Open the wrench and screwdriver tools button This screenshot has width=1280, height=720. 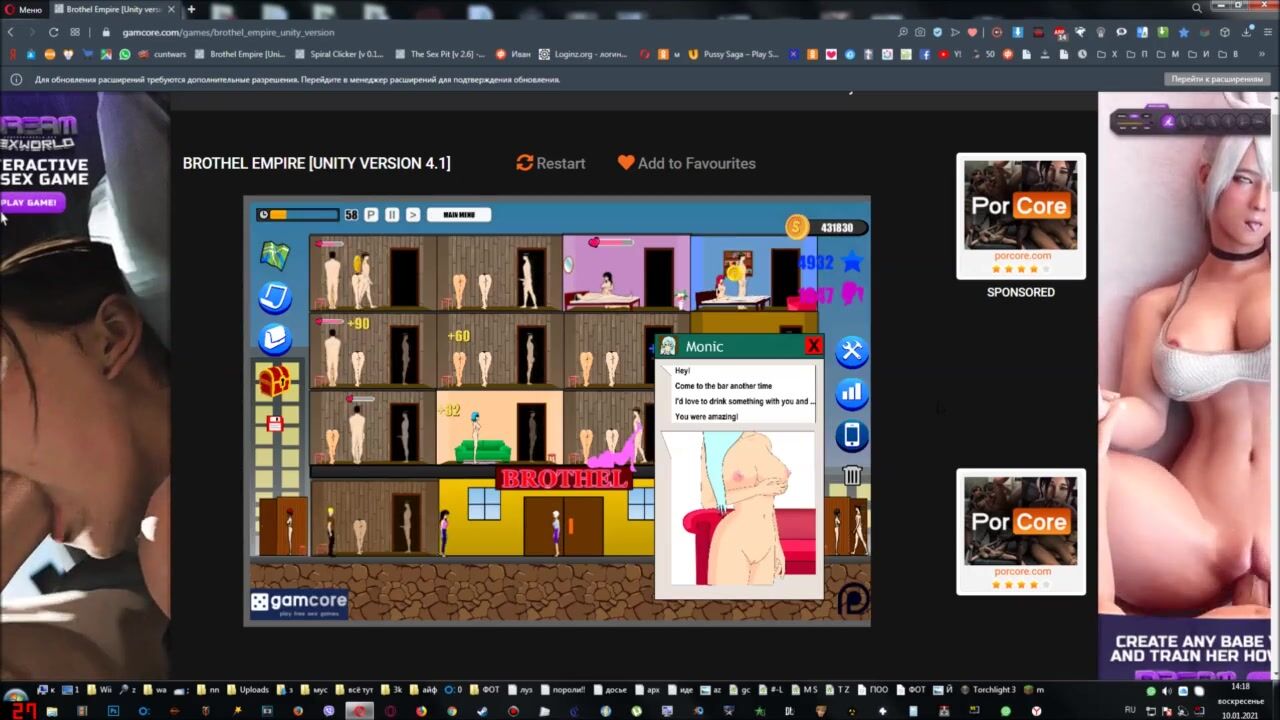[x=851, y=351]
